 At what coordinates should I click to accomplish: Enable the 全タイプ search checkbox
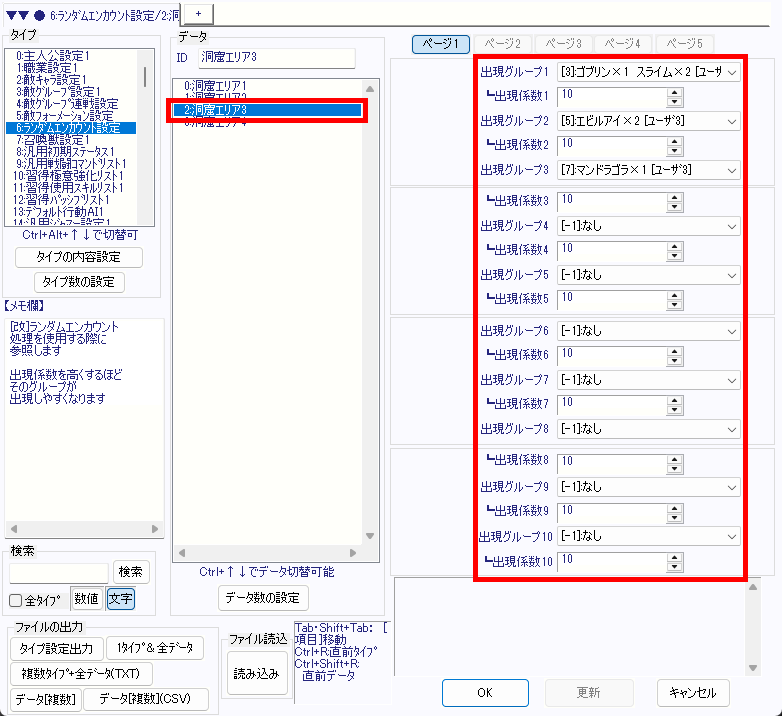(16, 600)
